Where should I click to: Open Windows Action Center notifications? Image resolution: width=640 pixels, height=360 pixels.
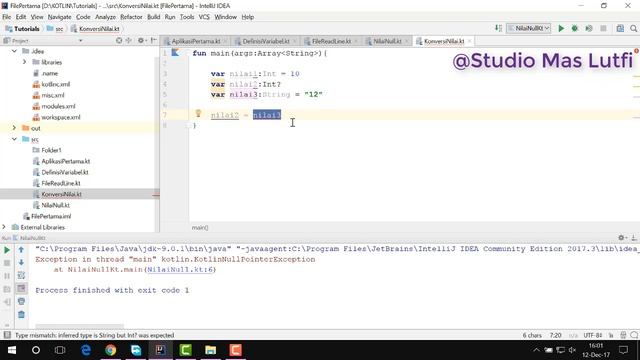click(x=623, y=350)
